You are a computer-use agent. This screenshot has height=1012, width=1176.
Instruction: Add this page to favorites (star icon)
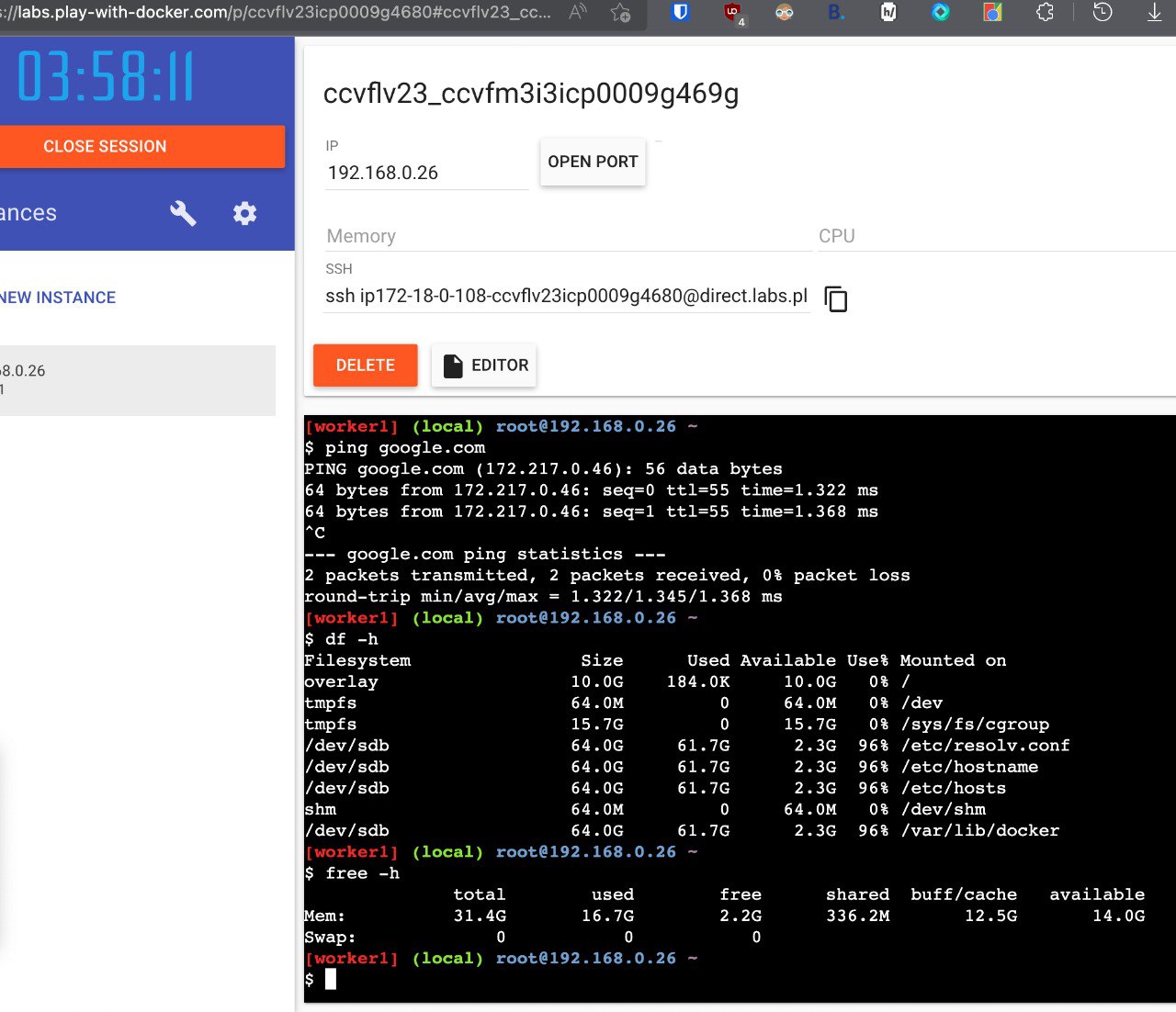pos(621,13)
